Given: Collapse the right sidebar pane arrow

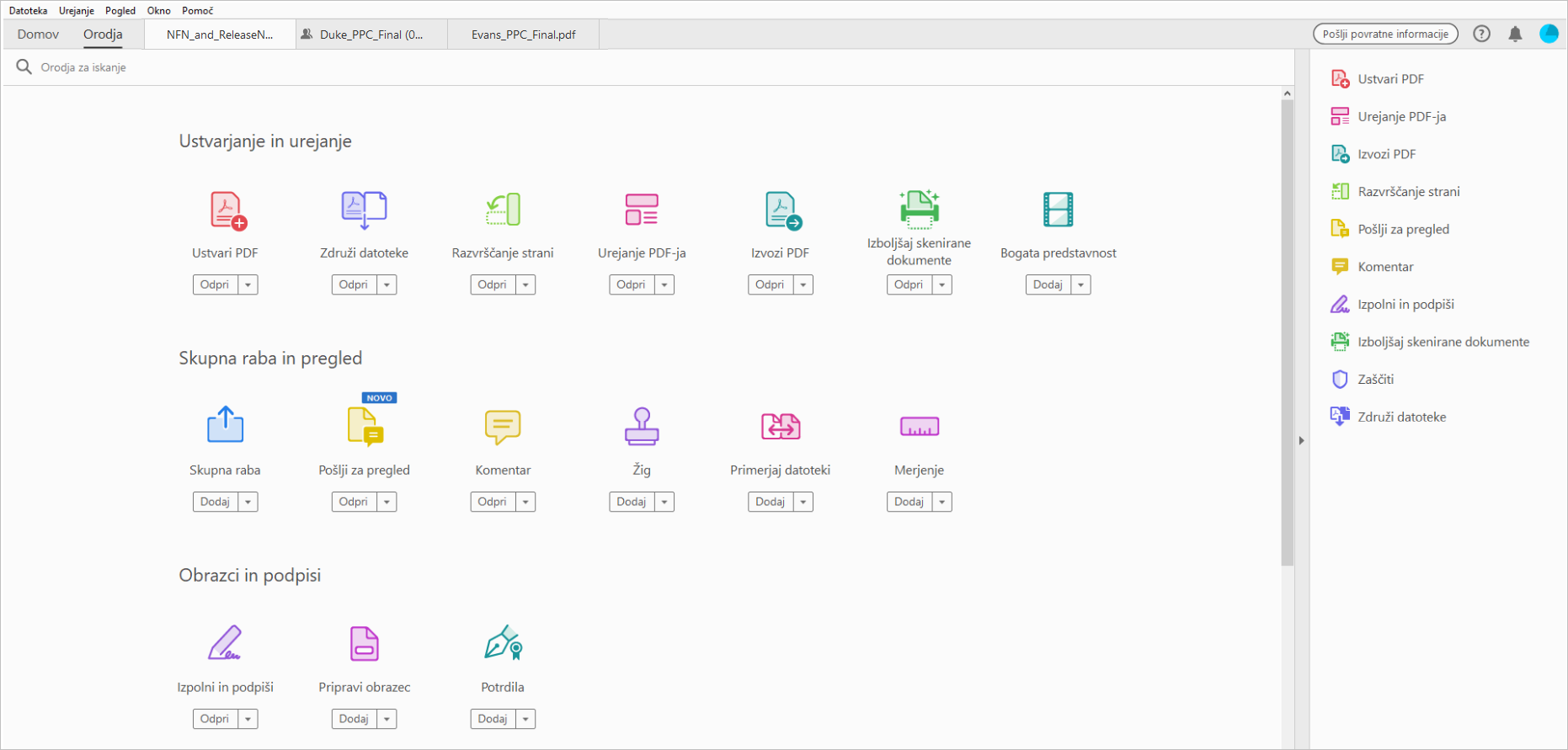Looking at the screenshot, I should (1302, 440).
